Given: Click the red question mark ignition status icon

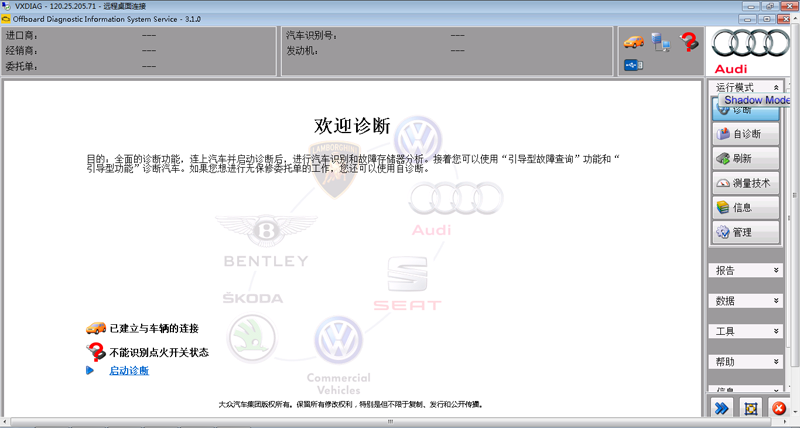Looking at the screenshot, I should pyautogui.click(x=689, y=41).
